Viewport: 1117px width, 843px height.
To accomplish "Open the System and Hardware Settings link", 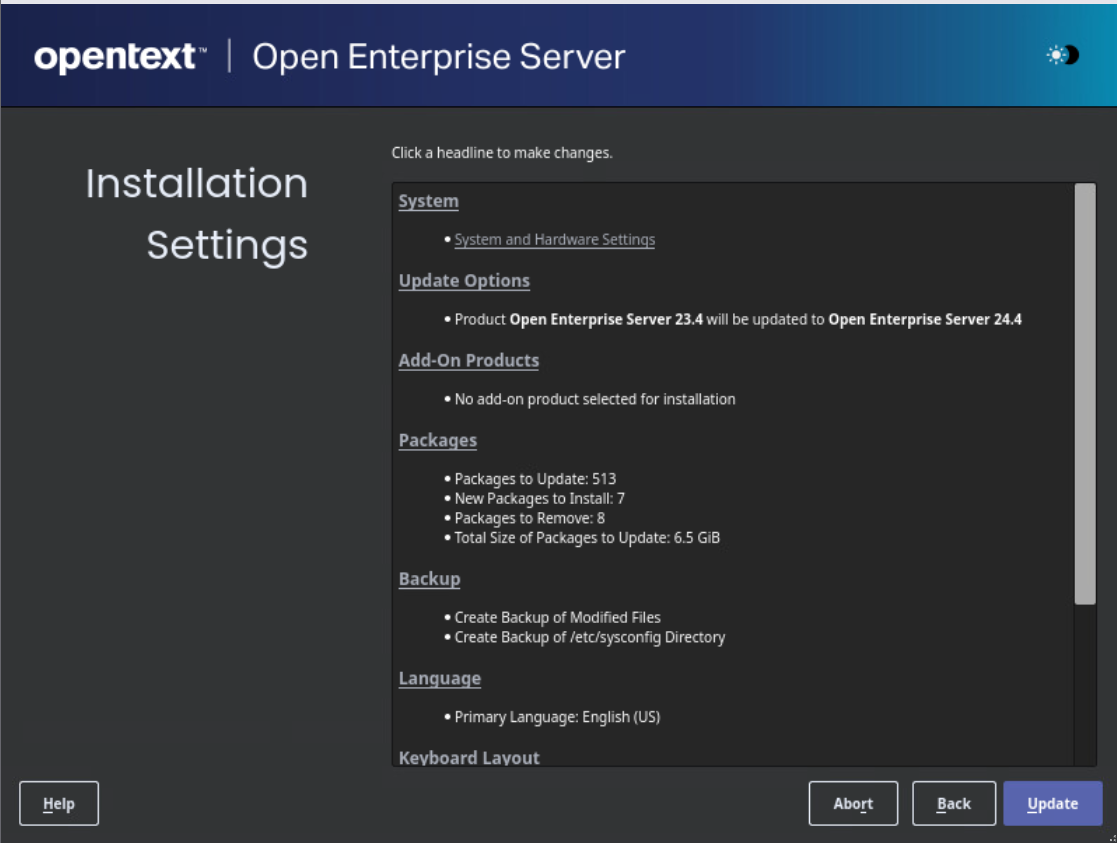I will tap(553, 240).
